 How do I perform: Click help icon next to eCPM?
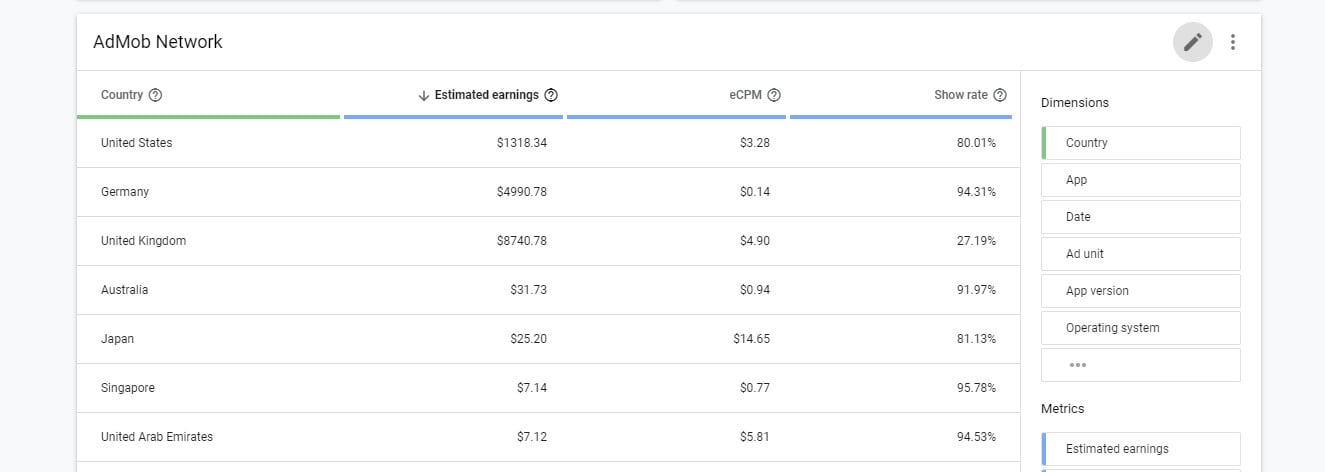click(x=774, y=95)
